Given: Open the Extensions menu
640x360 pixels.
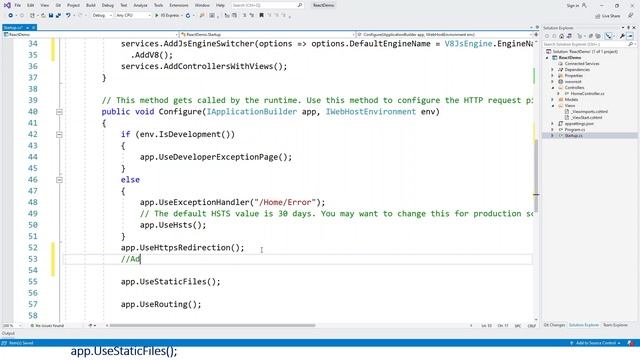Looking at the screenshot, I should click(x=179, y=5).
